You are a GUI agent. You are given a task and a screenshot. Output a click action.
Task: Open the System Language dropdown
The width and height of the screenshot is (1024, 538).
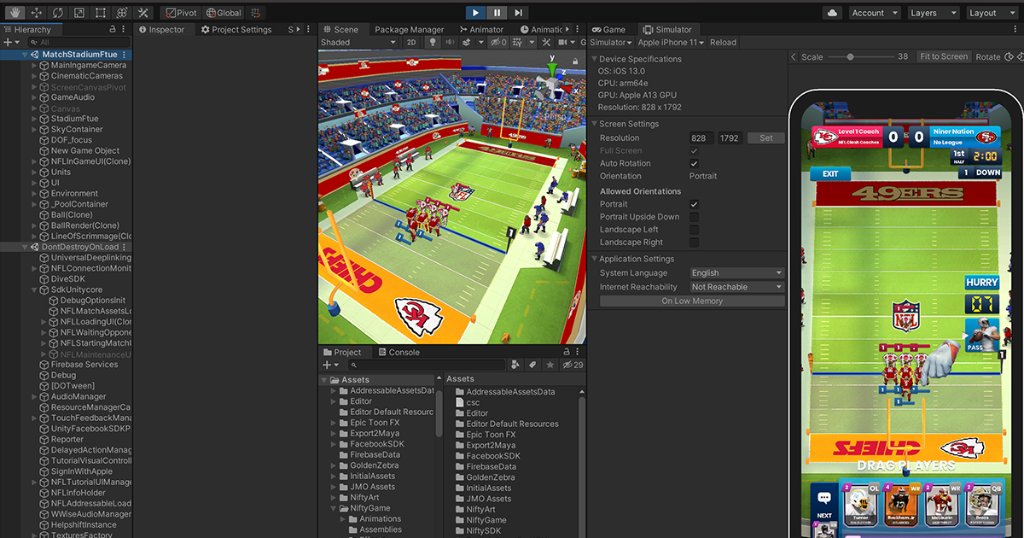[737, 273]
